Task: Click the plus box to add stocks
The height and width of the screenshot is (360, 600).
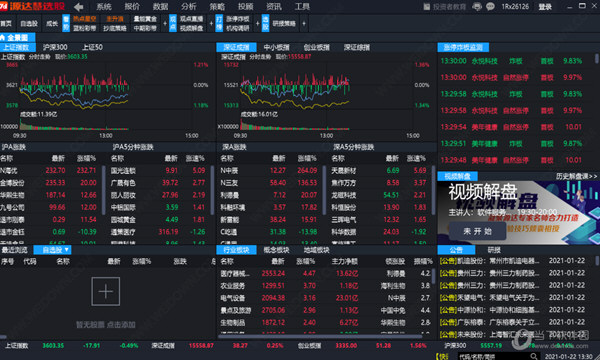Action: click(106, 292)
